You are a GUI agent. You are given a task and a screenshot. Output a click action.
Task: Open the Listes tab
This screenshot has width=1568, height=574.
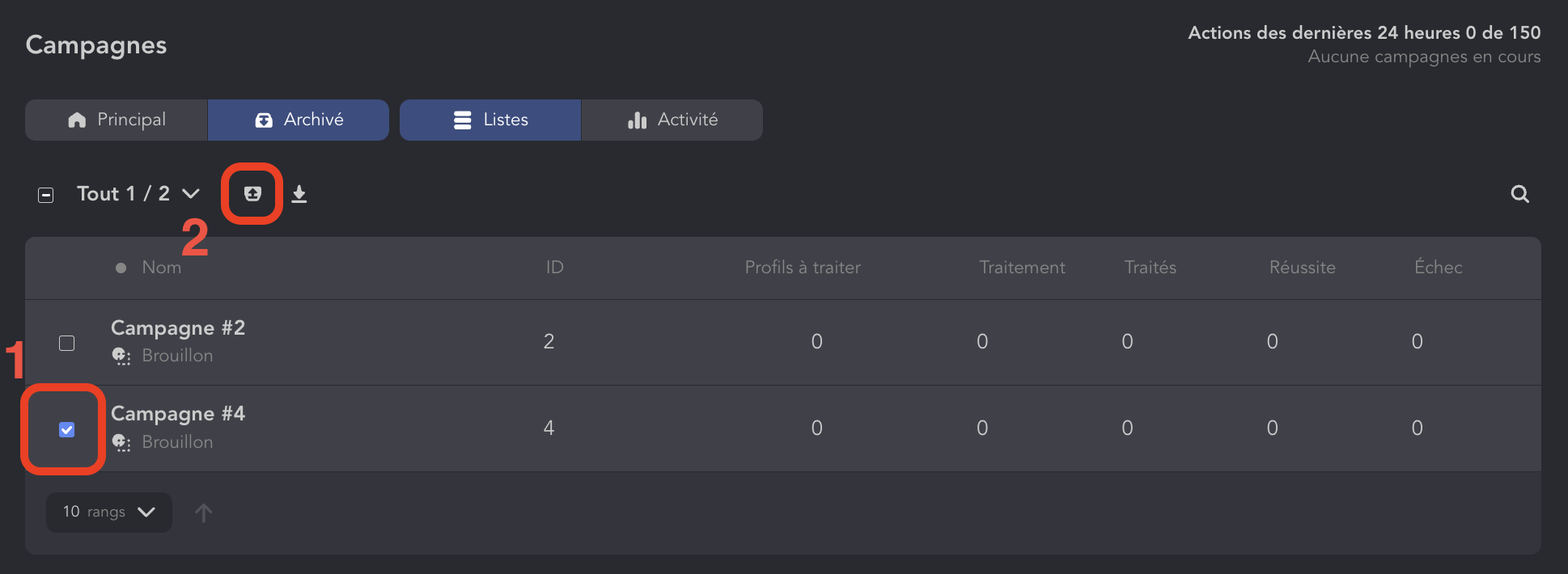[x=490, y=120]
